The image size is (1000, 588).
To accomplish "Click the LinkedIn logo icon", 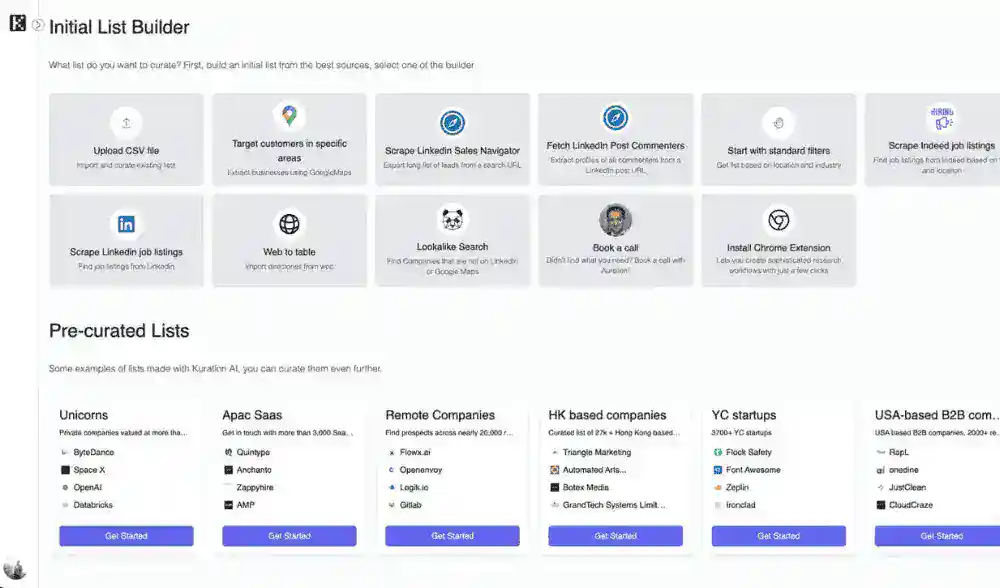I will pyautogui.click(x=126, y=224).
